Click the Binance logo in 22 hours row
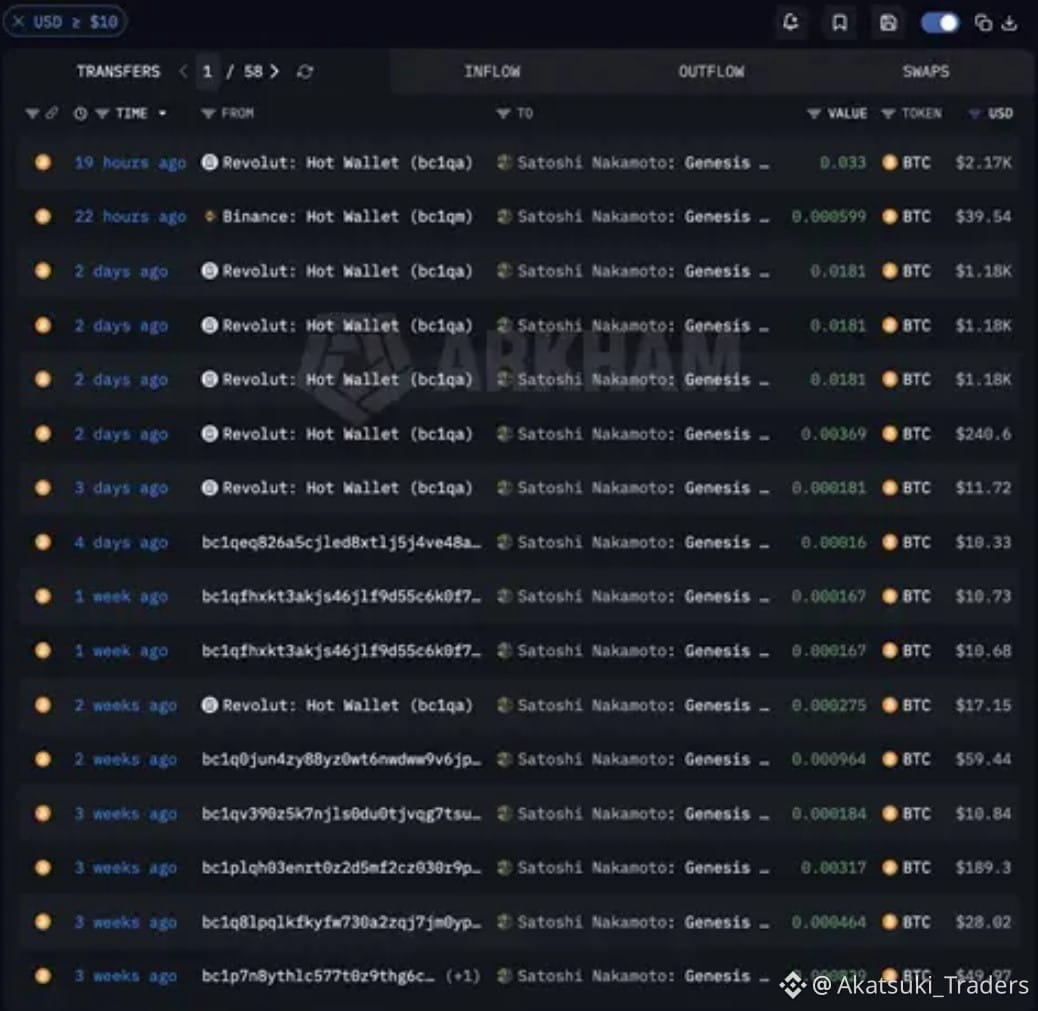The image size is (1038, 1011). point(209,217)
